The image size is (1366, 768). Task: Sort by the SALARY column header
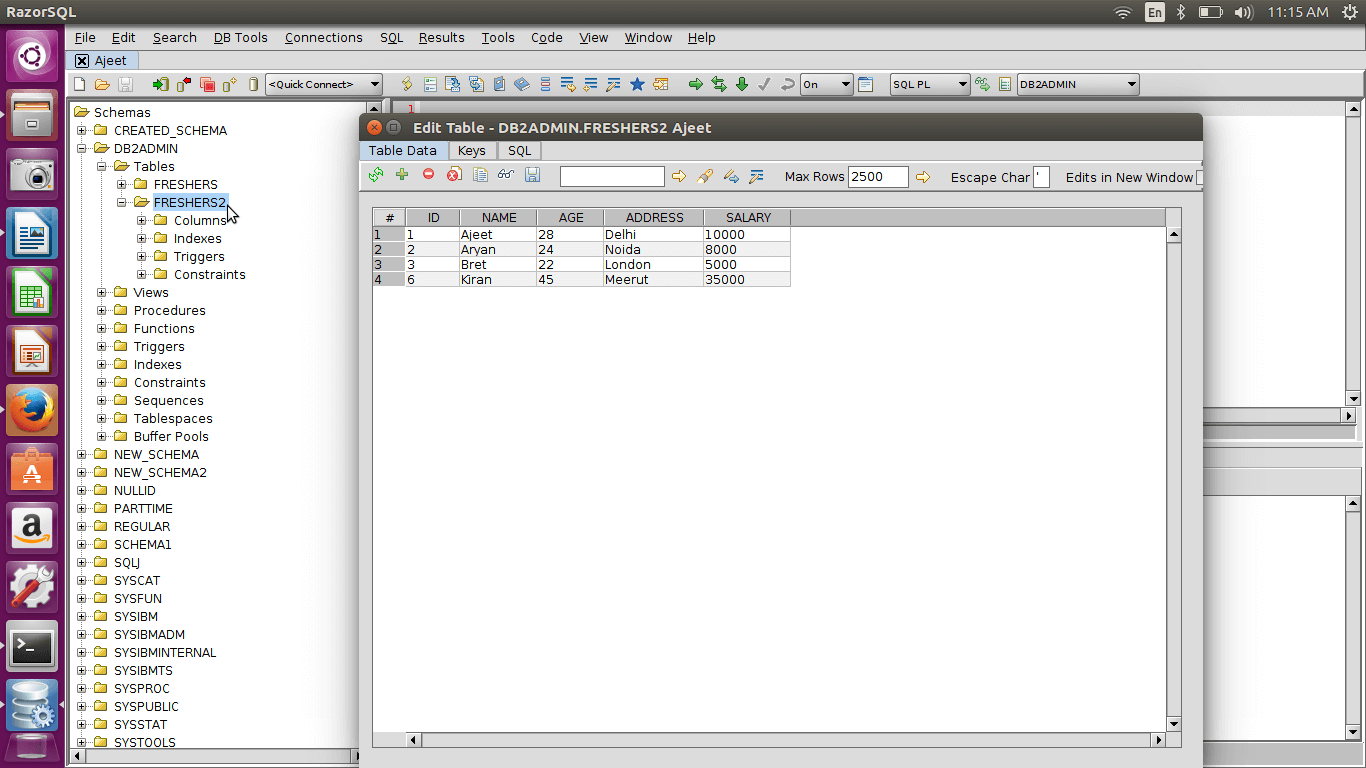747,218
